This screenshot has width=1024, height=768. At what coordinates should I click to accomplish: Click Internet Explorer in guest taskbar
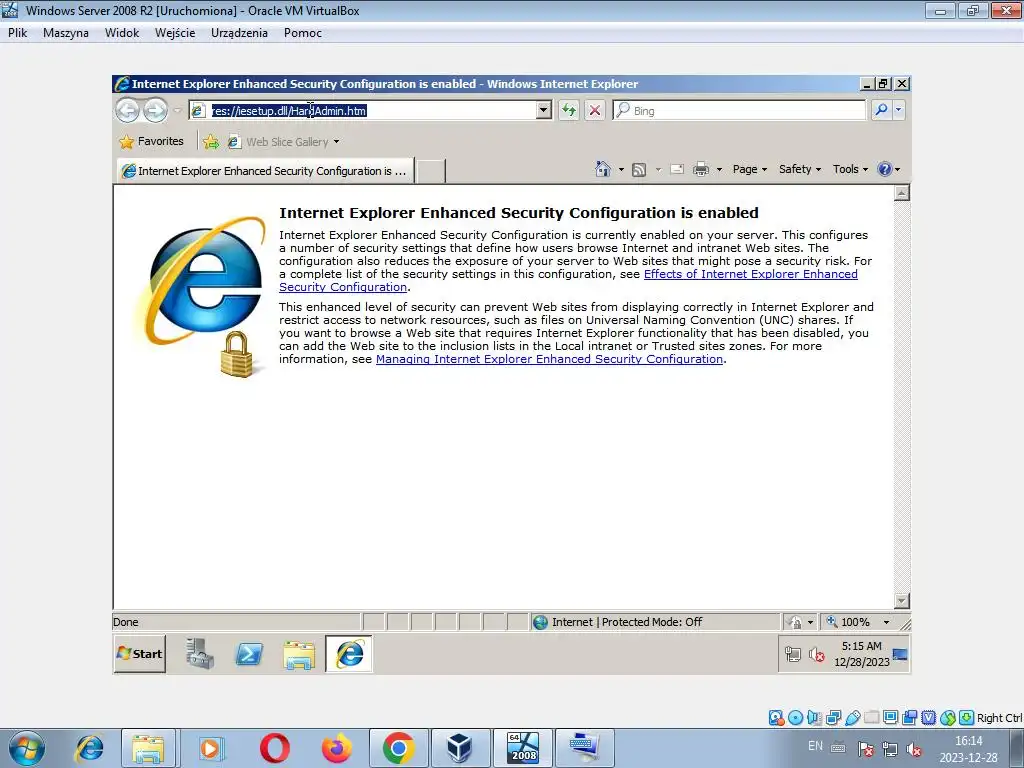click(x=349, y=654)
